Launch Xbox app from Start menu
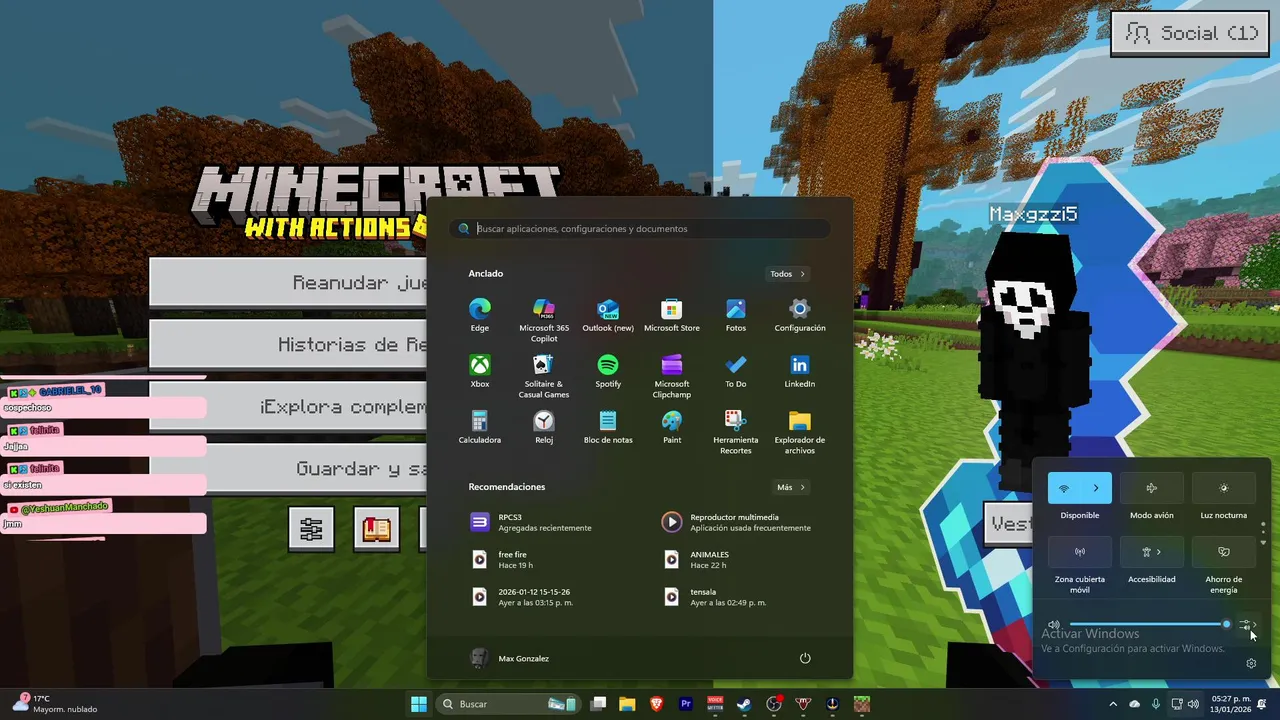1280x720 pixels. click(x=480, y=371)
